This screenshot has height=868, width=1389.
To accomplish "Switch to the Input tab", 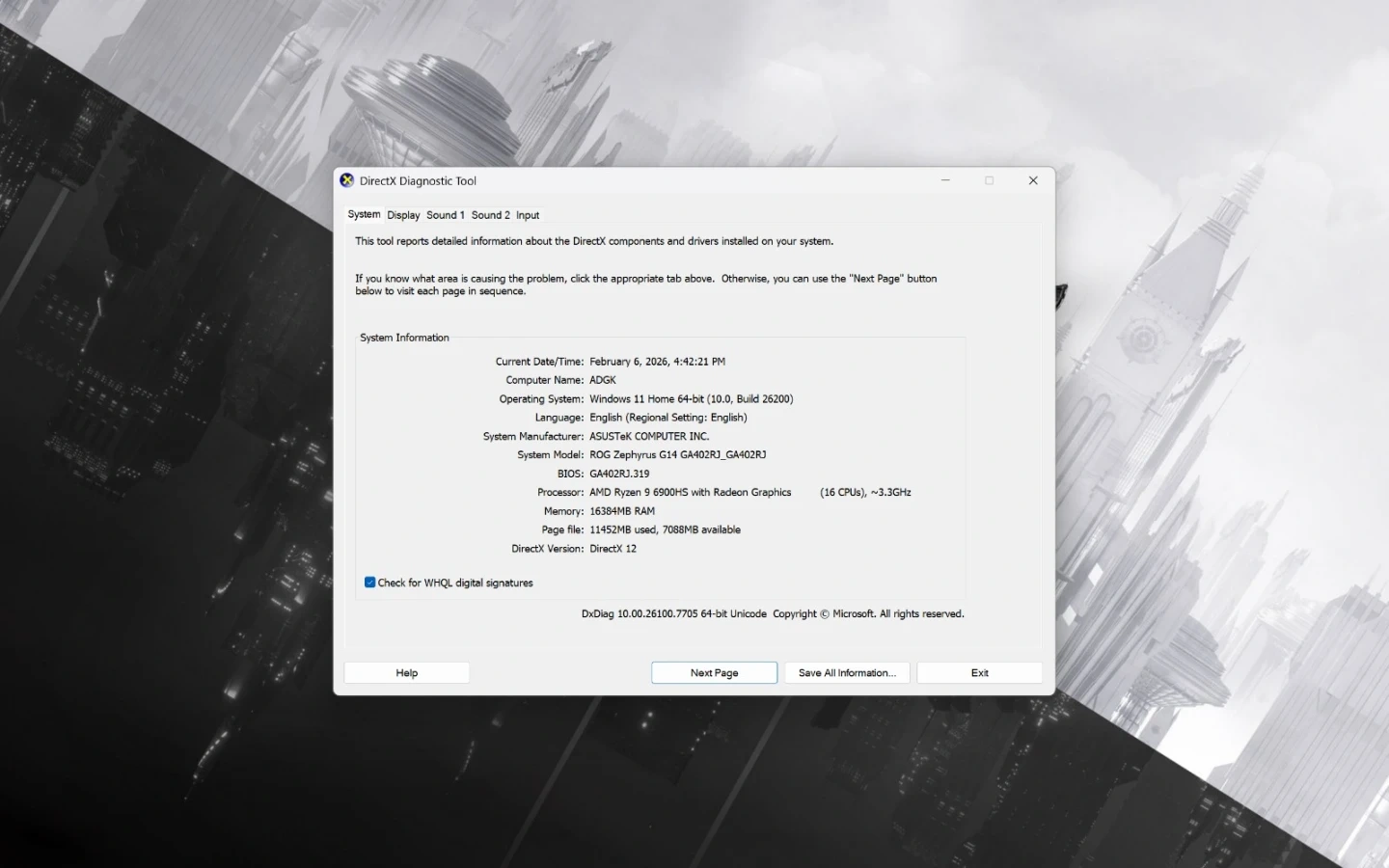I will click(x=528, y=215).
